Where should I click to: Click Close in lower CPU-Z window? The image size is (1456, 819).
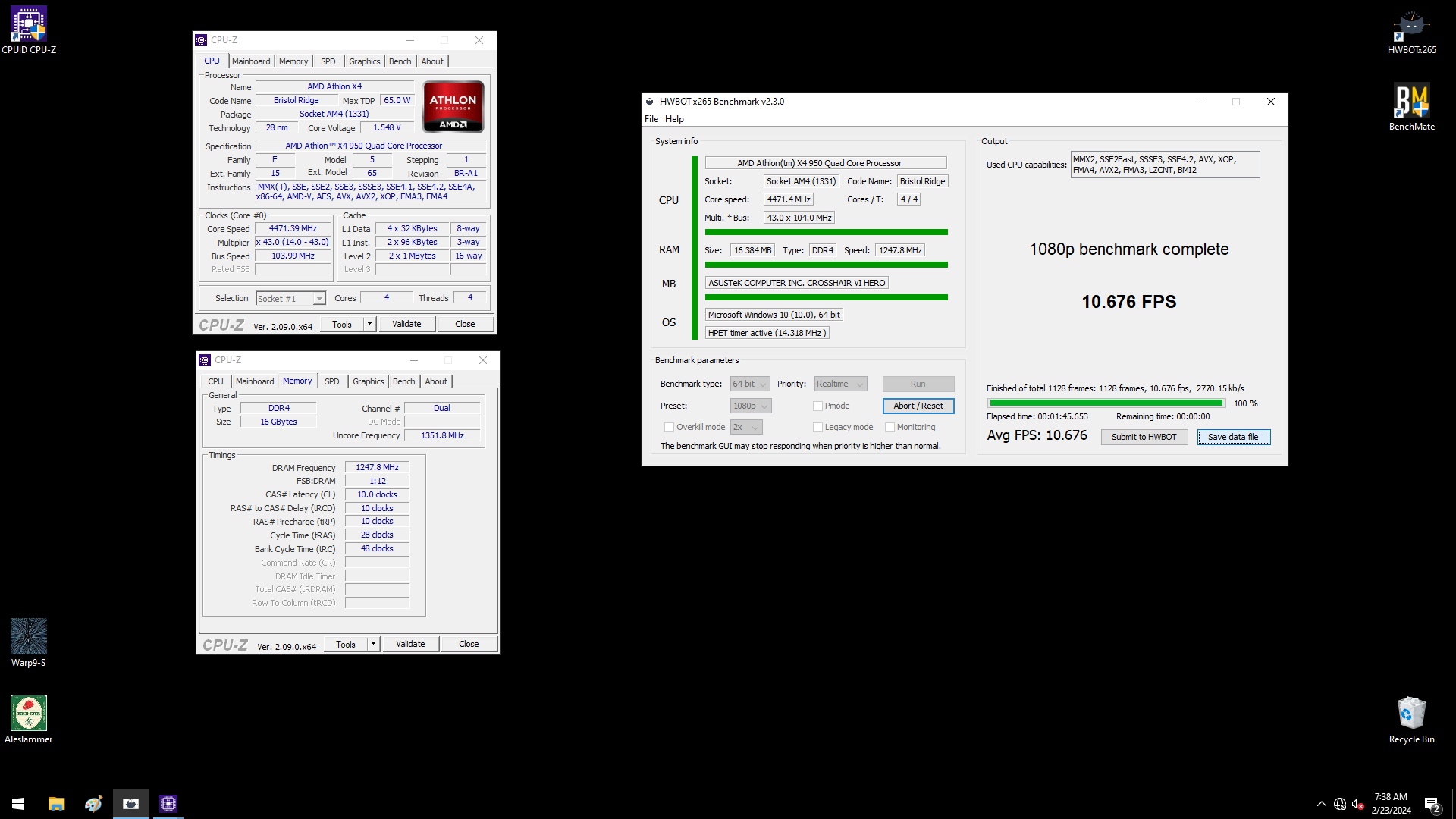point(469,645)
